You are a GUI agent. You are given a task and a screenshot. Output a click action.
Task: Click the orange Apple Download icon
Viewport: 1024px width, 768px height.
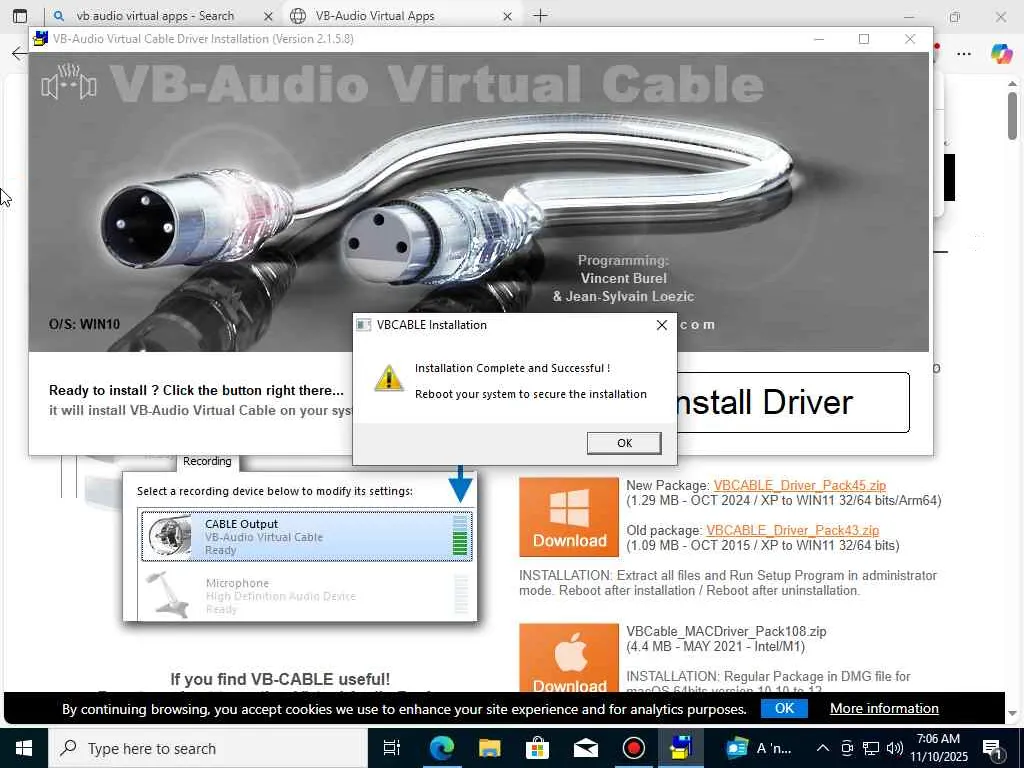pyautogui.click(x=569, y=658)
